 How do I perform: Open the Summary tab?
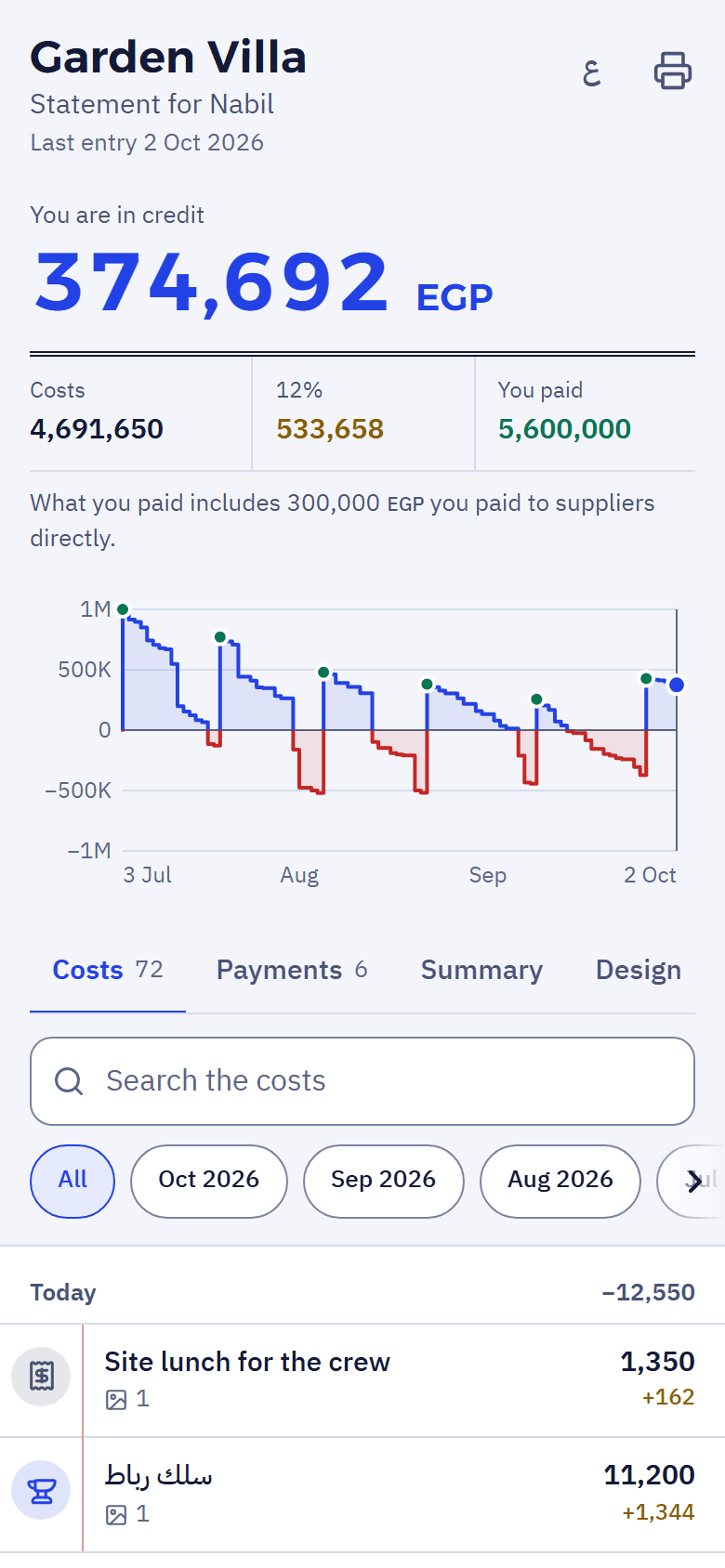pyautogui.click(x=481, y=970)
